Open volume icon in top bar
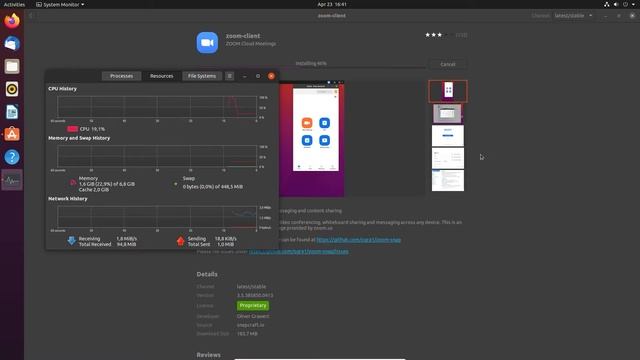640x360 pixels. tap(616, 4)
